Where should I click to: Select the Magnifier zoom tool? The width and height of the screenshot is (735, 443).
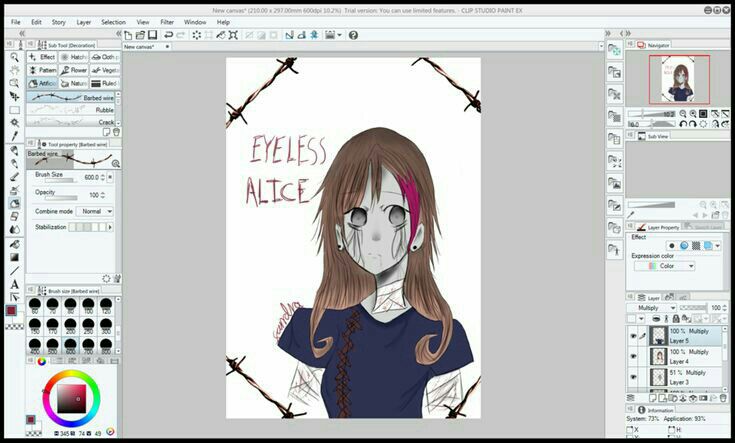pyautogui.click(x=14, y=57)
